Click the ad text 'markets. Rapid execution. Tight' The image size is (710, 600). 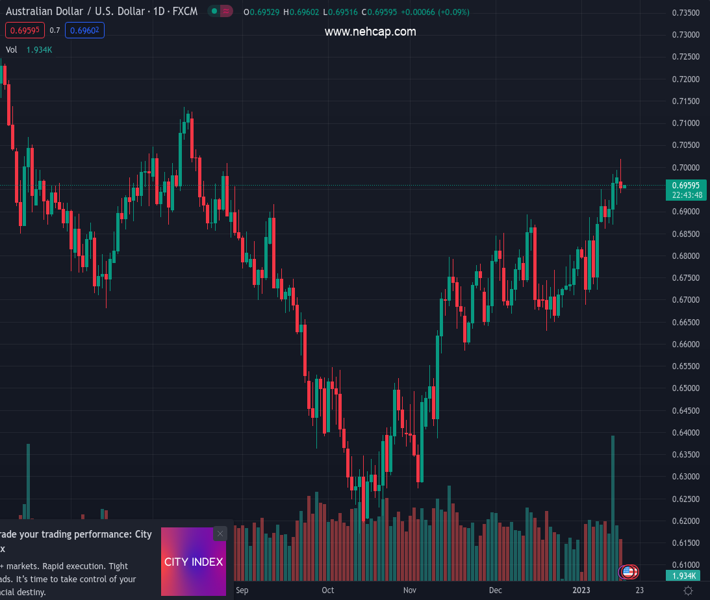[x=67, y=566]
